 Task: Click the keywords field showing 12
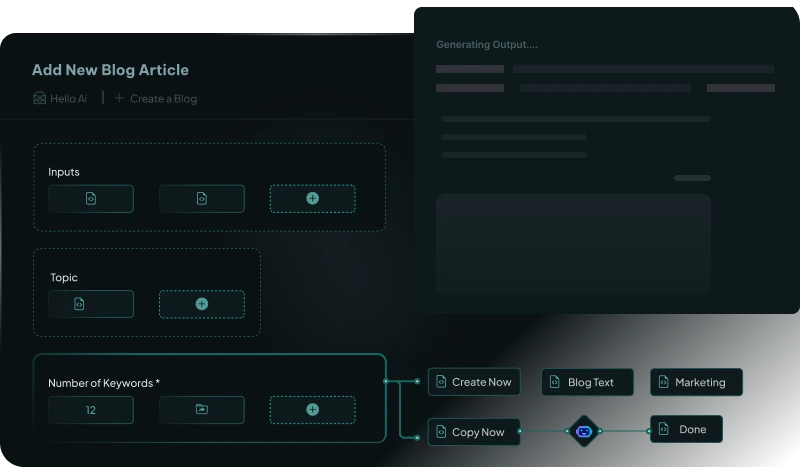[x=91, y=409]
